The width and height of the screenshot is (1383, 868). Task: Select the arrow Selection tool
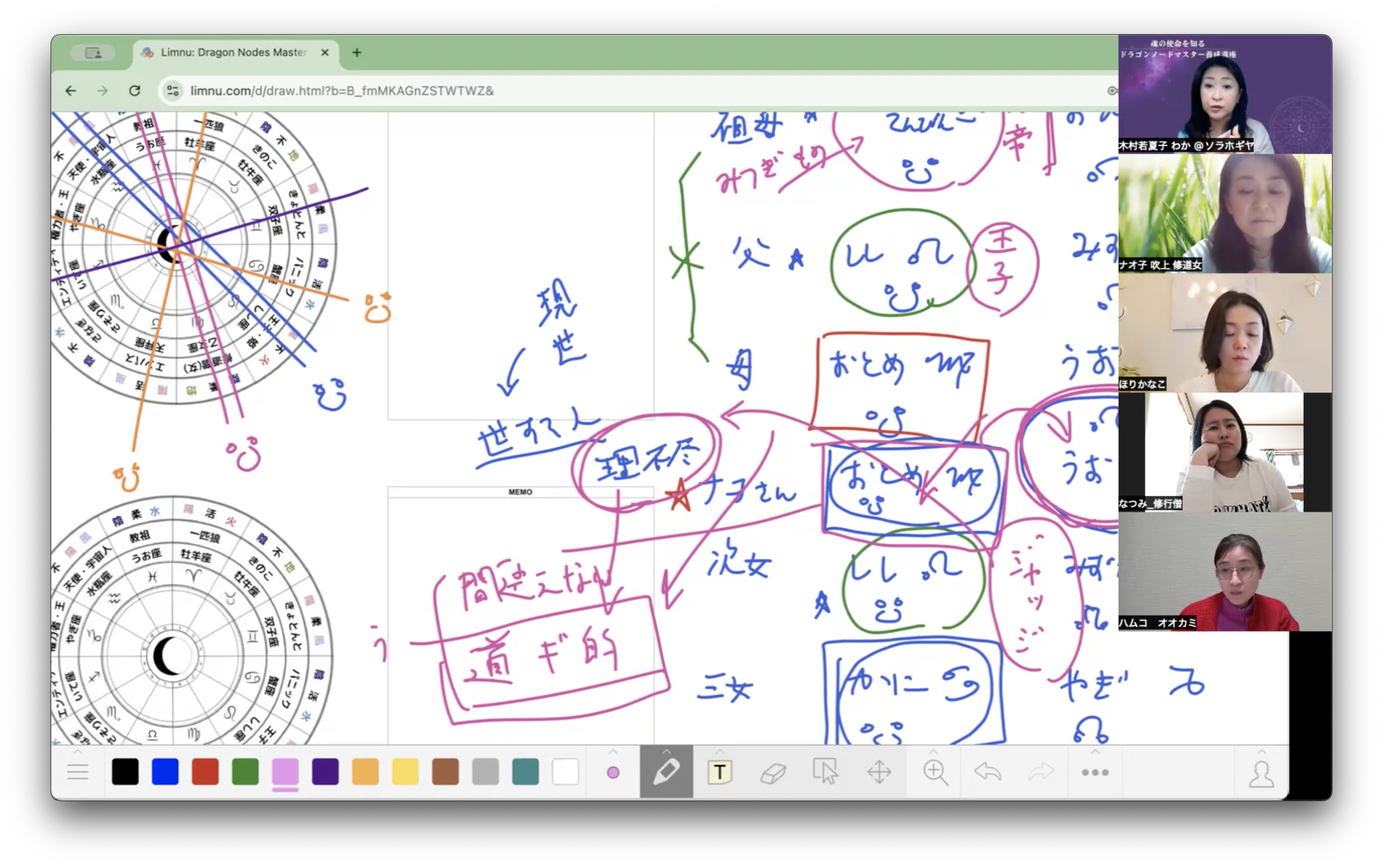click(825, 772)
